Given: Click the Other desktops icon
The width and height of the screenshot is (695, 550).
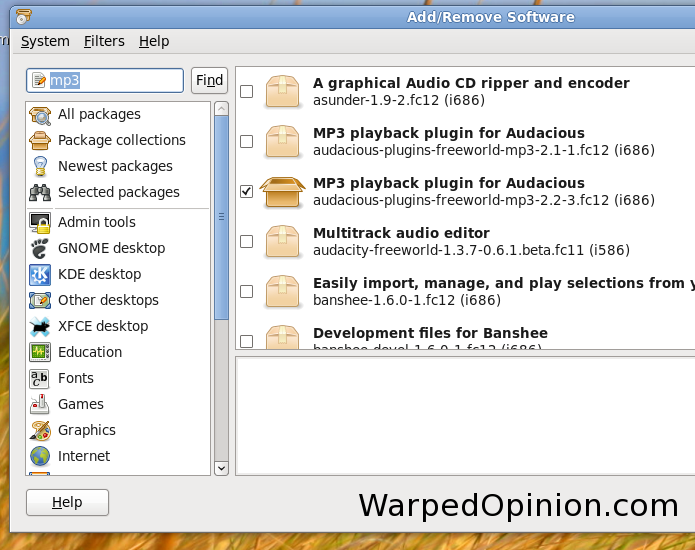Looking at the screenshot, I should 40,300.
